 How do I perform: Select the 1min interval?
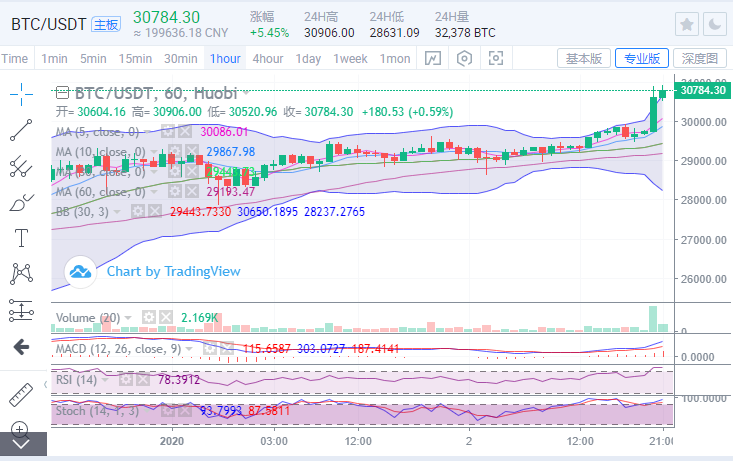pos(54,58)
